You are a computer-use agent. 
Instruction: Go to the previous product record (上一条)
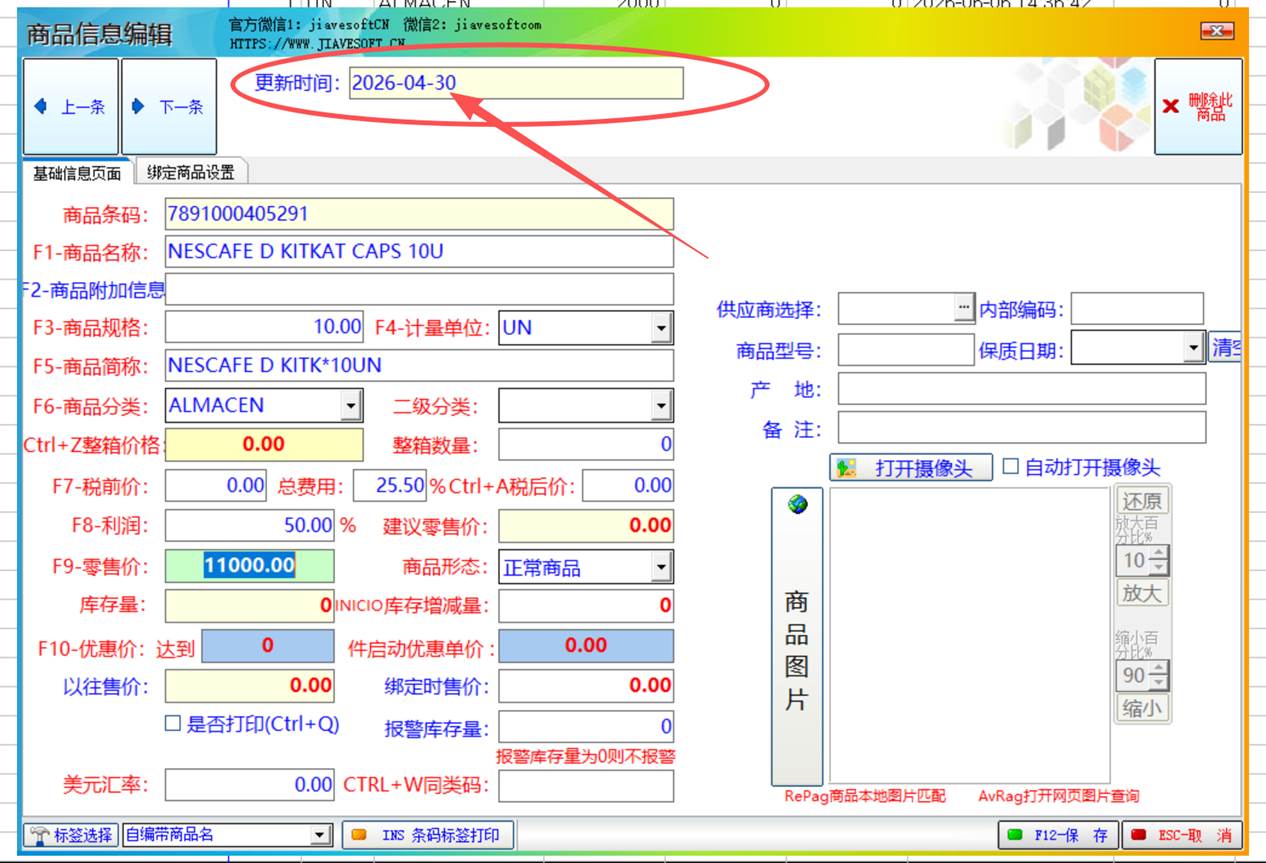click(x=70, y=106)
